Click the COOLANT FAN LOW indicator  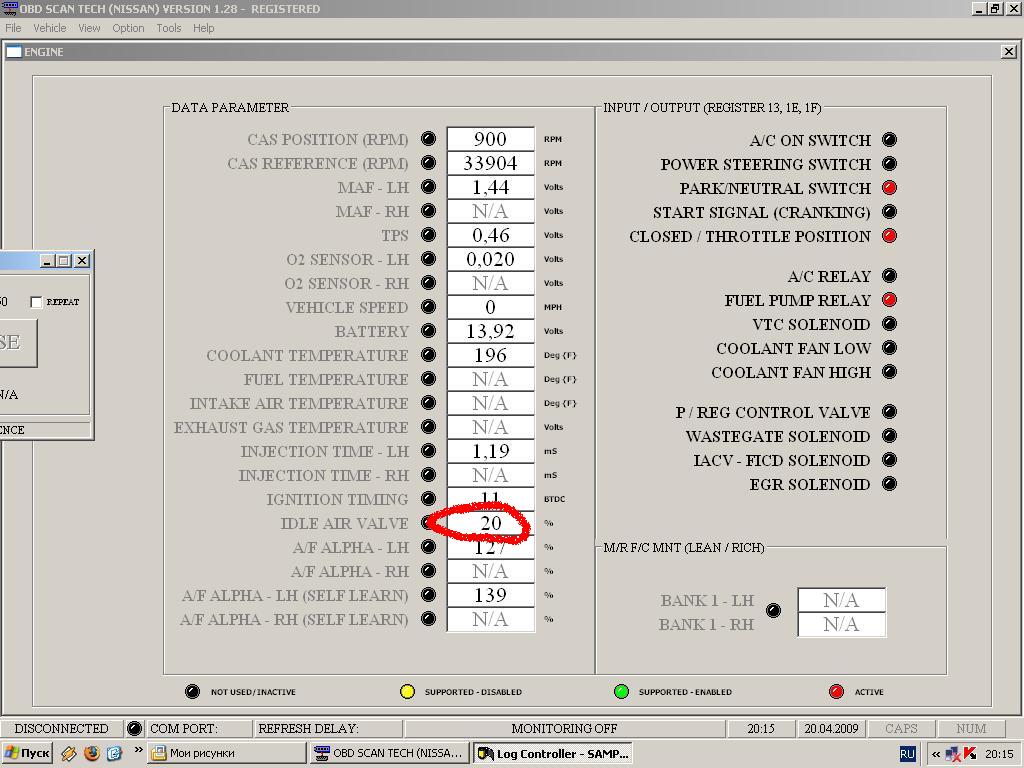click(x=889, y=348)
